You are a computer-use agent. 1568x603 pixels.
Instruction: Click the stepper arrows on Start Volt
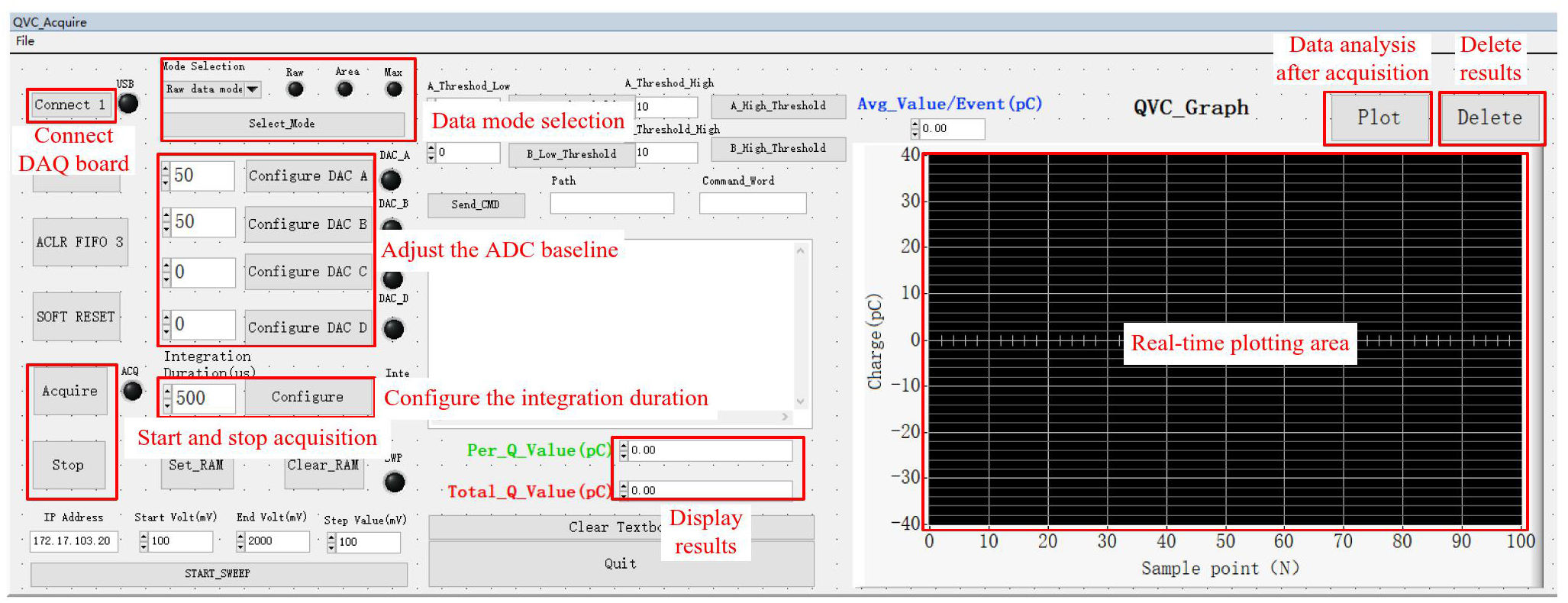pos(144,541)
